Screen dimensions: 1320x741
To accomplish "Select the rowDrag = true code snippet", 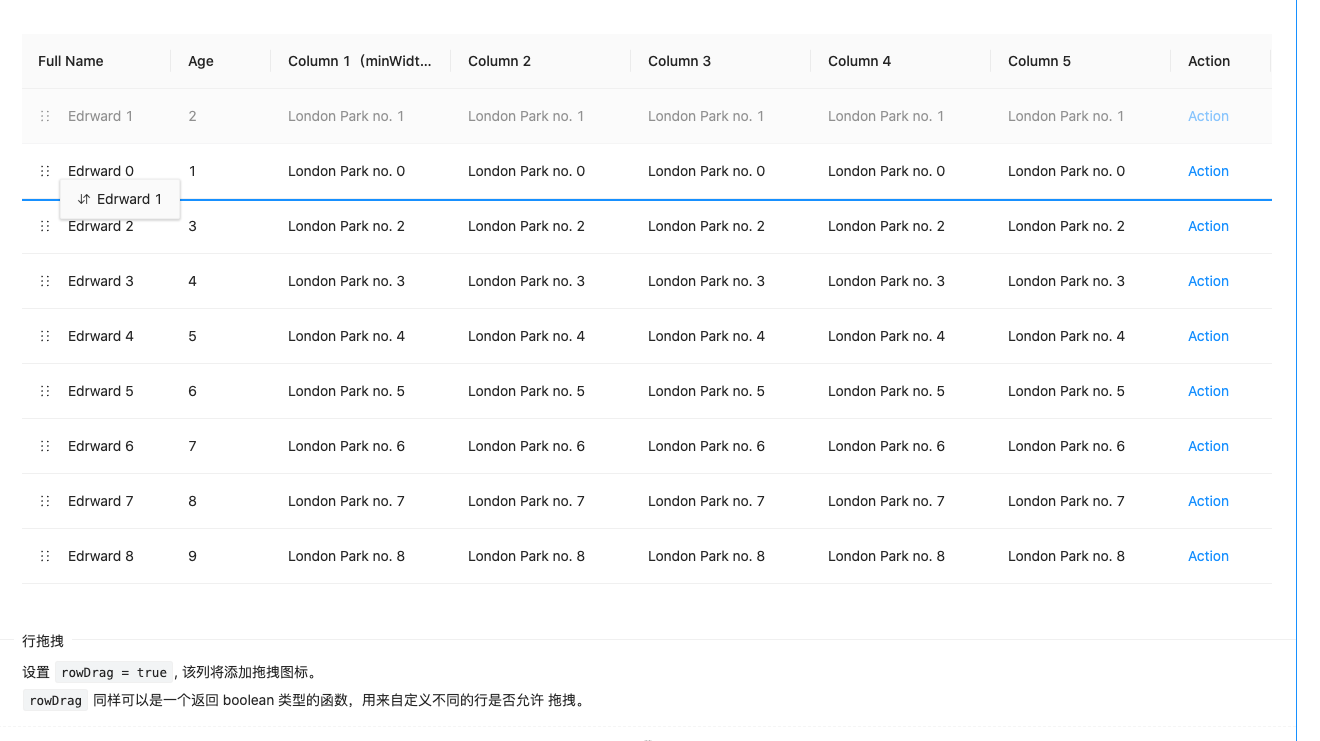I will [x=114, y=672].
